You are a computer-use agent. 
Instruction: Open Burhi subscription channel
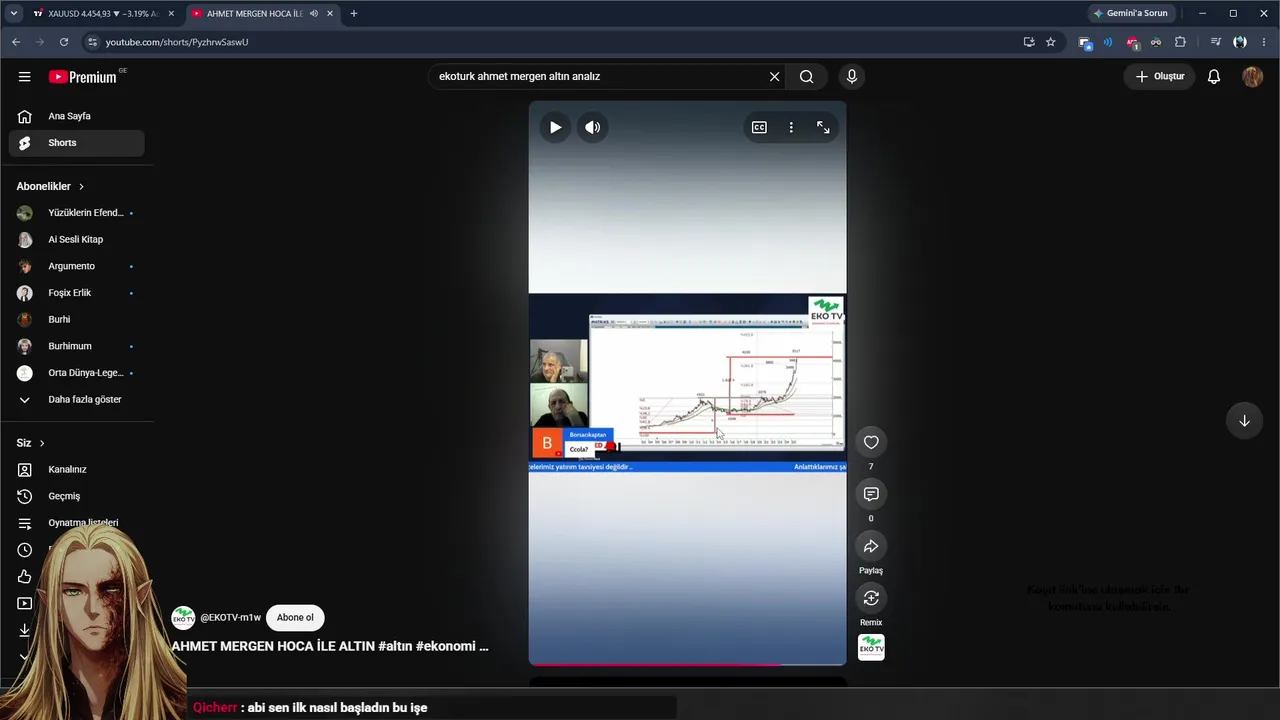[76, 320]
